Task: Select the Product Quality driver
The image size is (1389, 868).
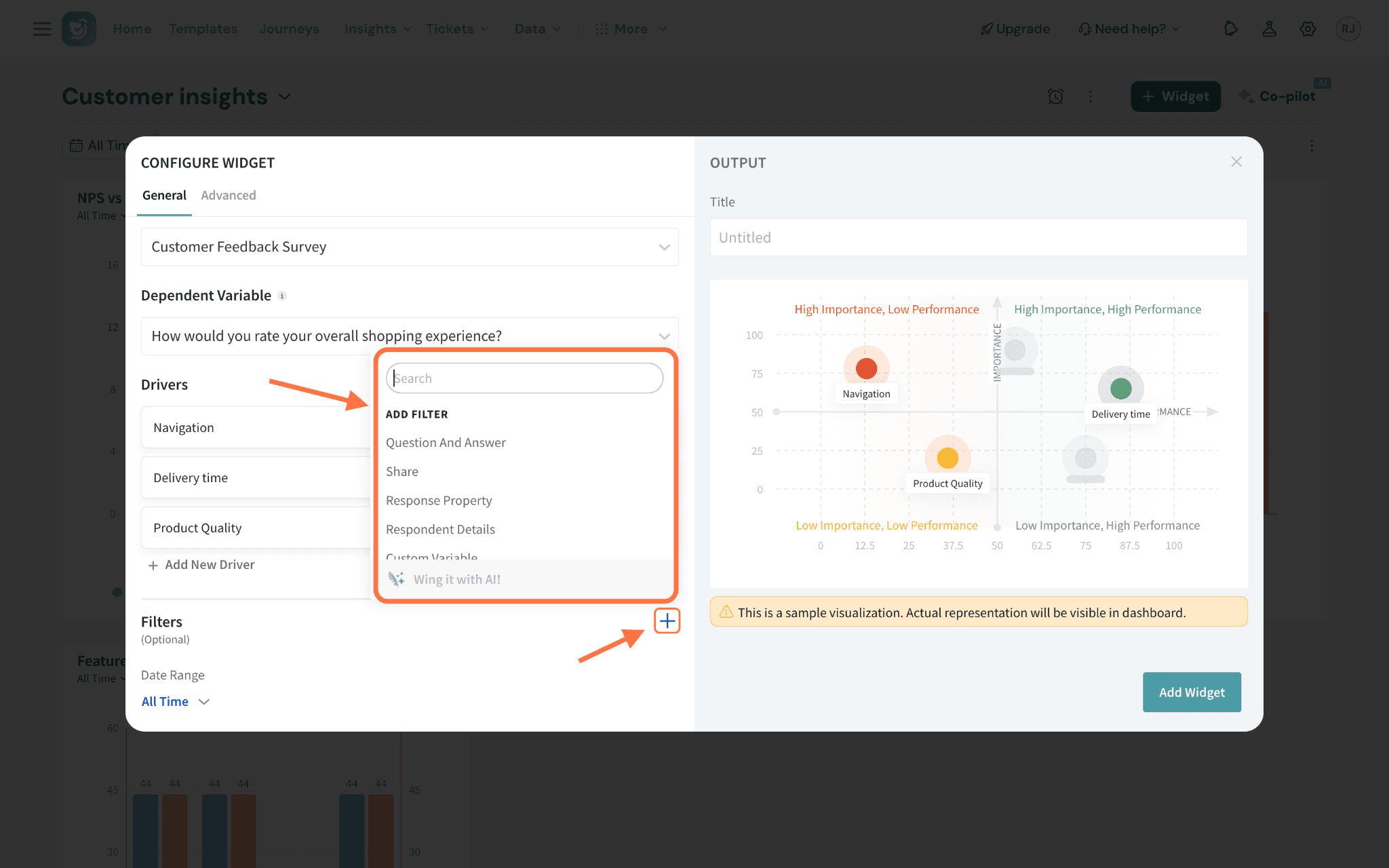Action: click(256, 528)
